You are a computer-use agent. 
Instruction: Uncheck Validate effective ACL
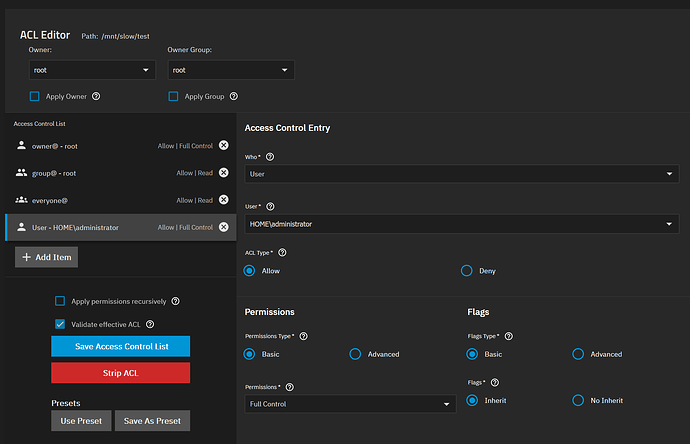pyautogui.click(x=60, y=324)
